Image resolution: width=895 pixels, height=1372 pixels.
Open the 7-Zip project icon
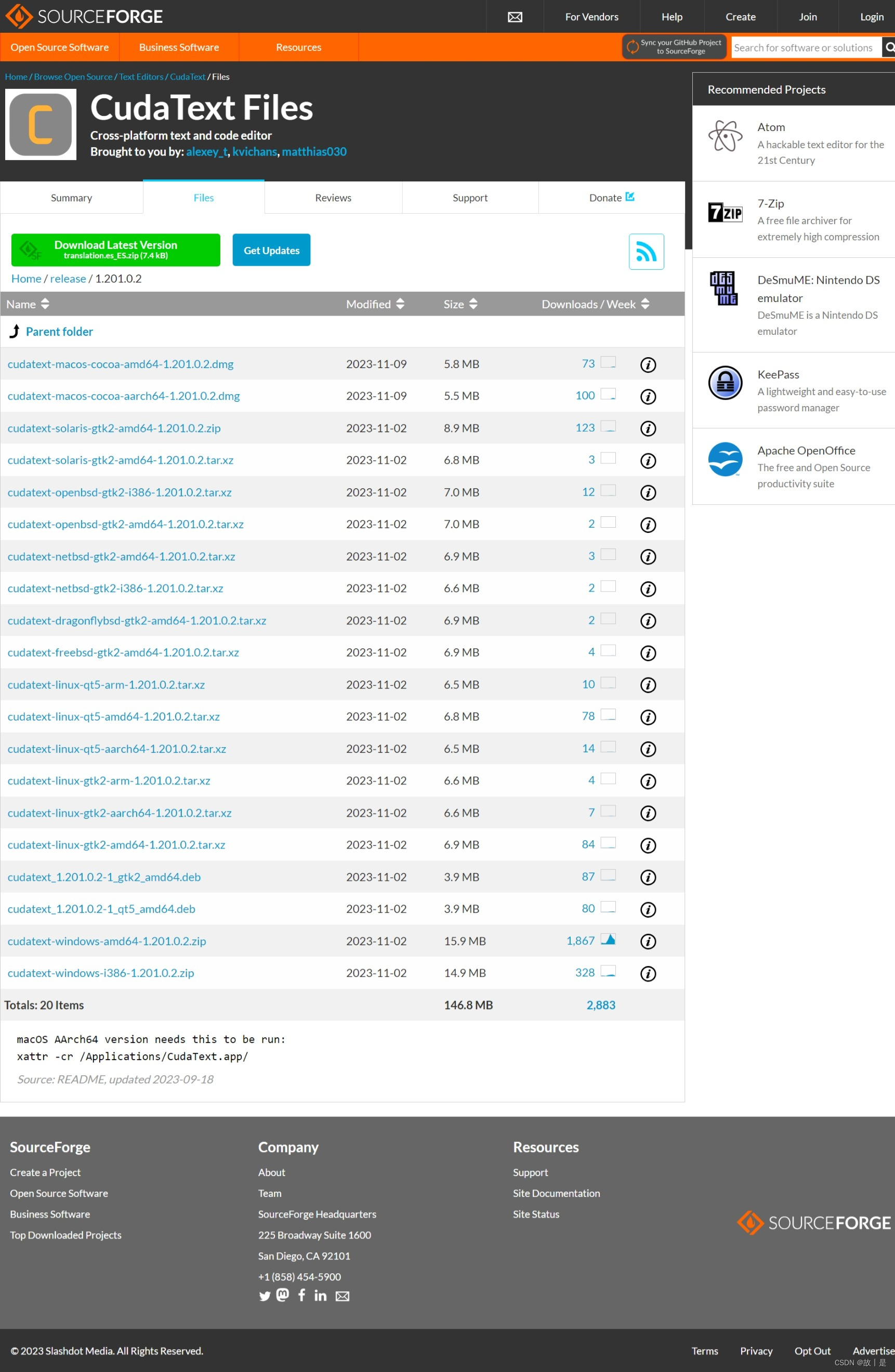[725, 213]
